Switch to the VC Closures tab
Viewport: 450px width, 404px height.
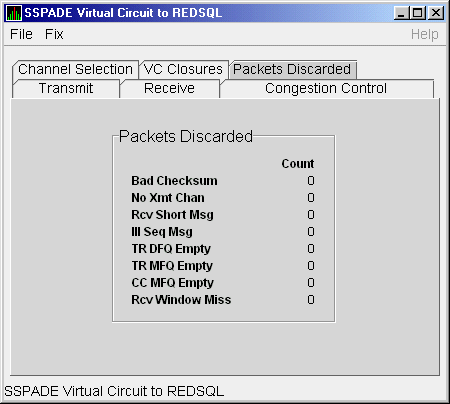coord(183,69)
